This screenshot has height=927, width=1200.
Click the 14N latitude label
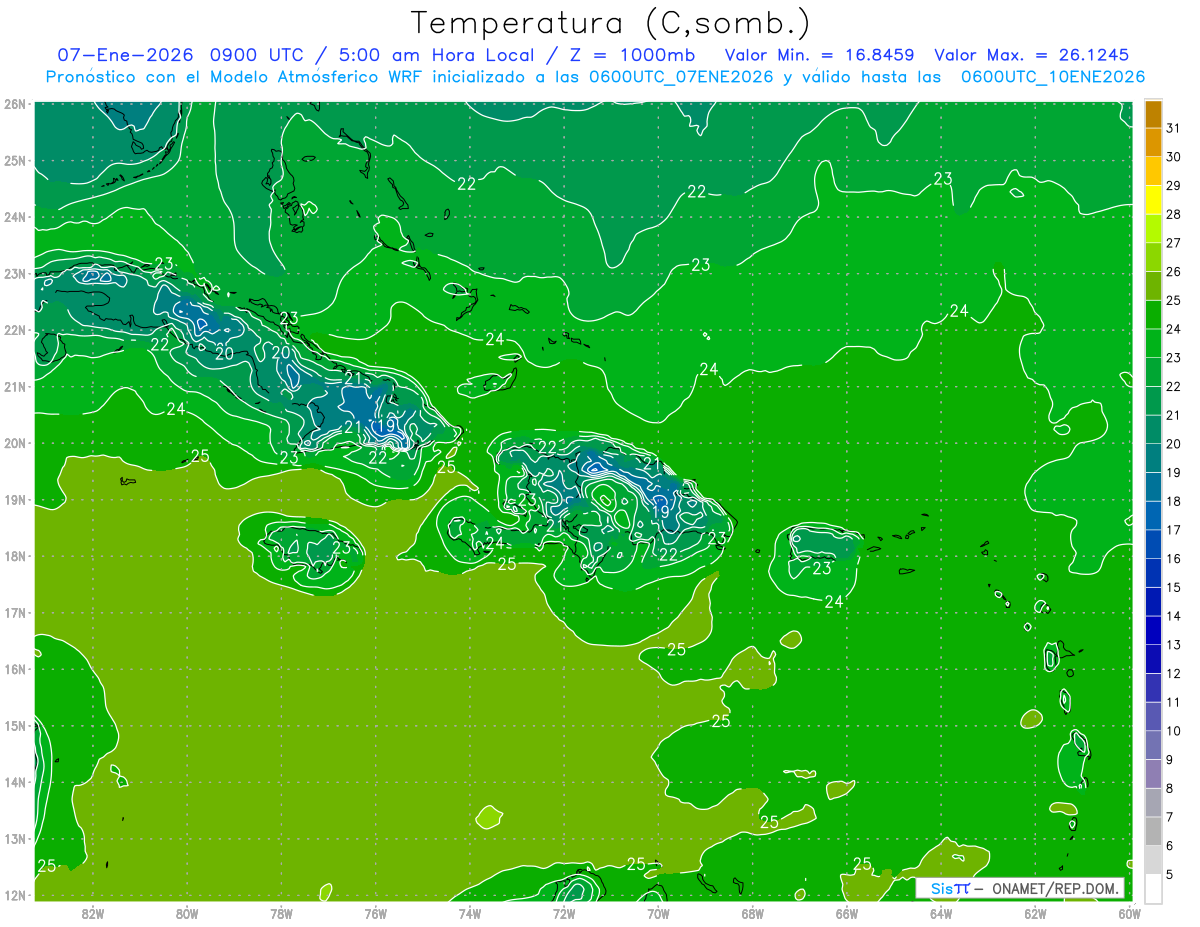click(14, 782)
